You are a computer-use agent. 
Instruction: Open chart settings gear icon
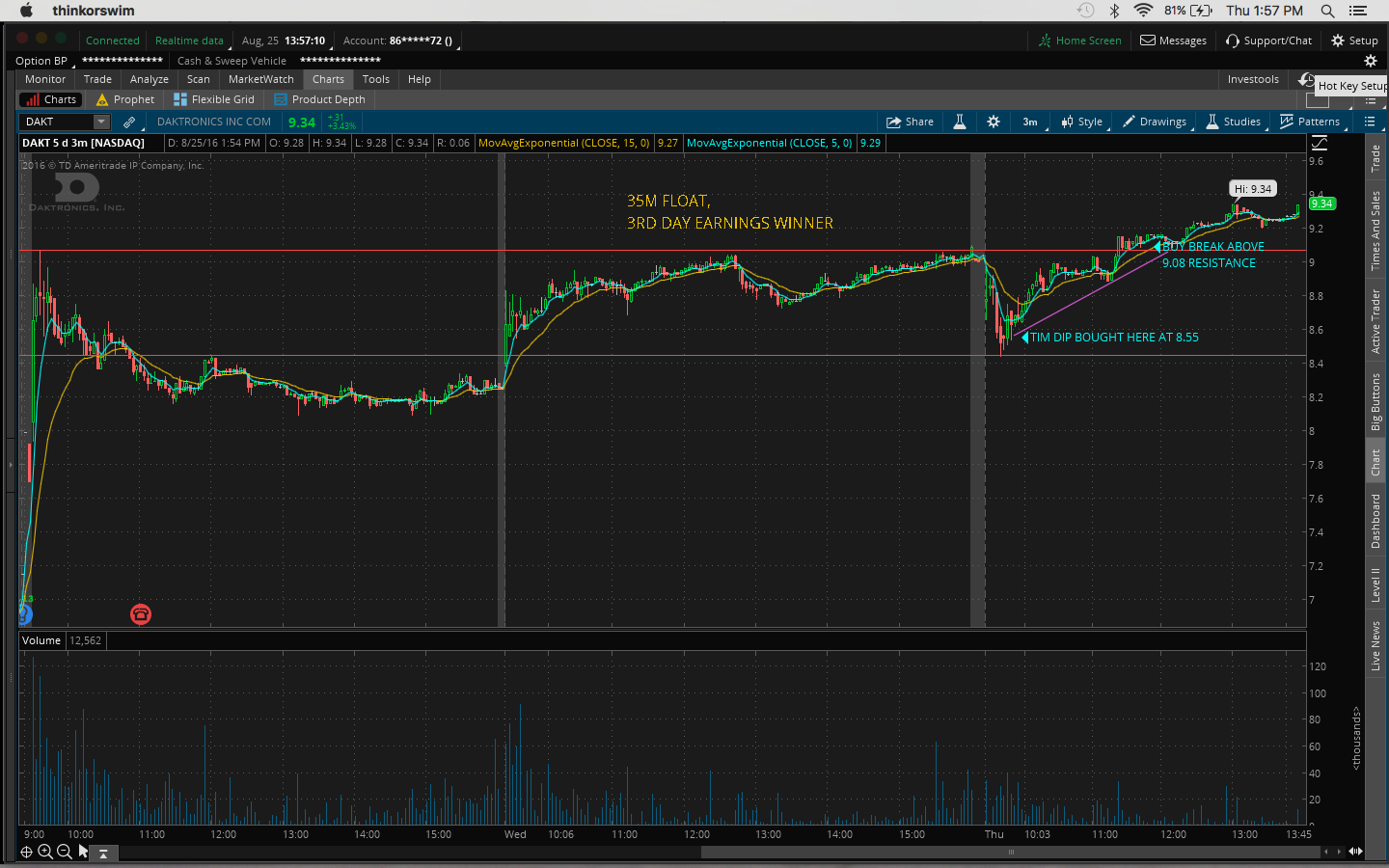[994, 122]
